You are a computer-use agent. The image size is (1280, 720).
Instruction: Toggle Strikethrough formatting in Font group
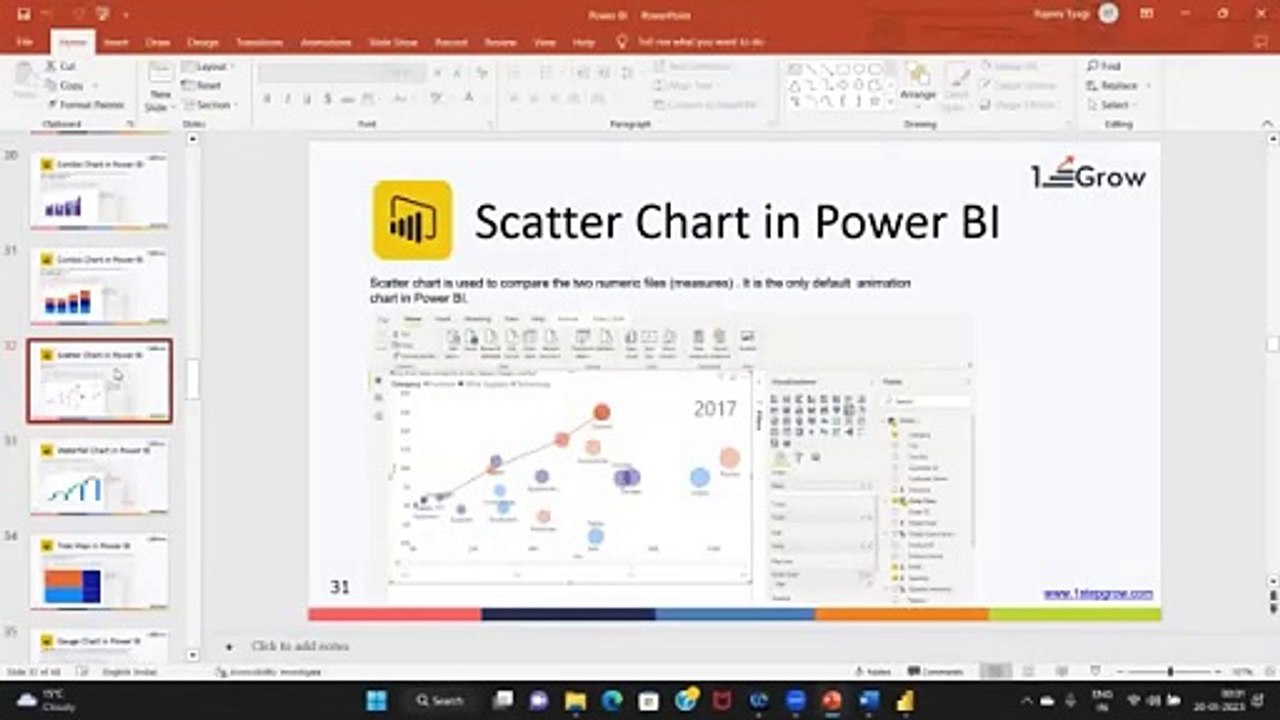click(348, 99)
